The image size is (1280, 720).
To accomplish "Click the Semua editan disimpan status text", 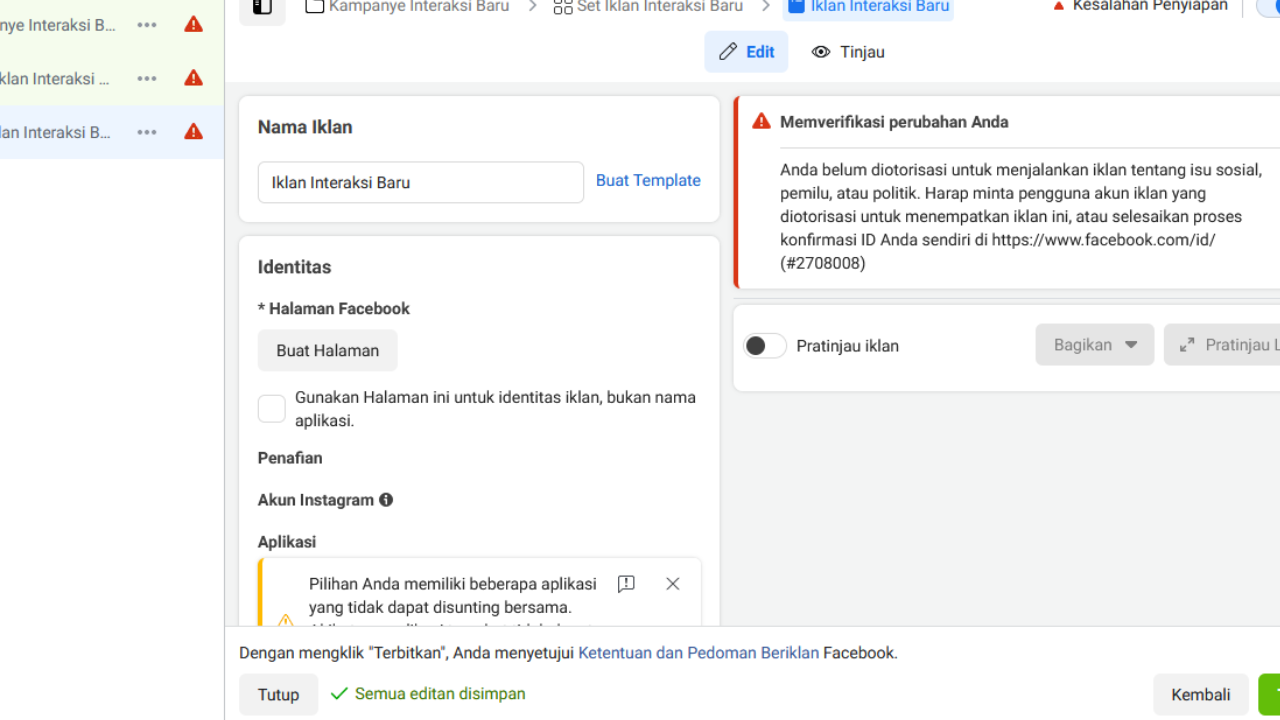I will 440,694.
